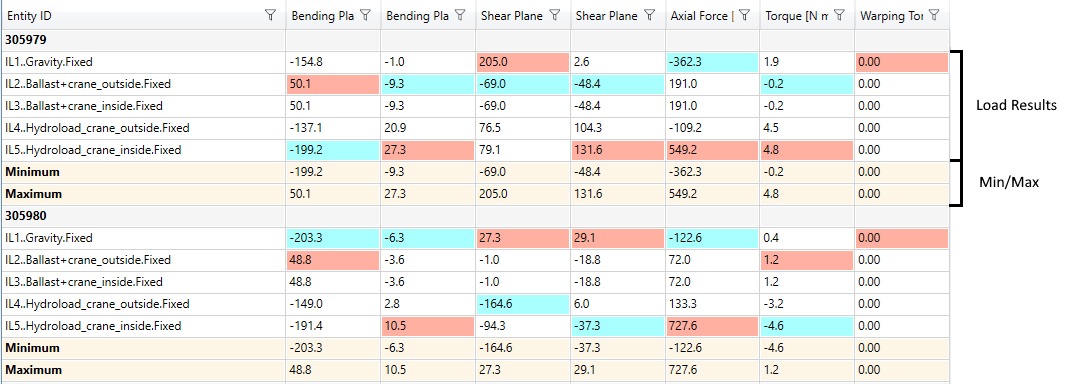The height and width of the screenshot is (384, 1075).
Task: Open filter on Warping Tor column
Action: pos(933,15)
